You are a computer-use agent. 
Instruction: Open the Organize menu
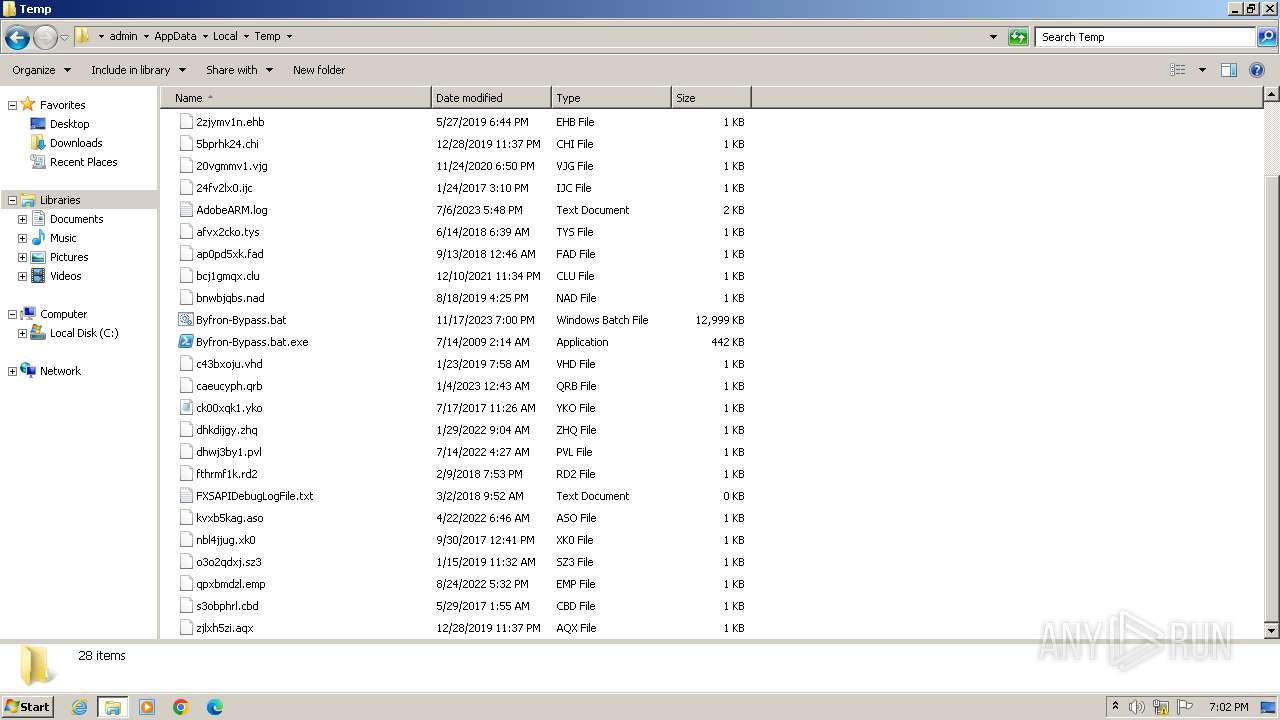[x=41, y=70]
